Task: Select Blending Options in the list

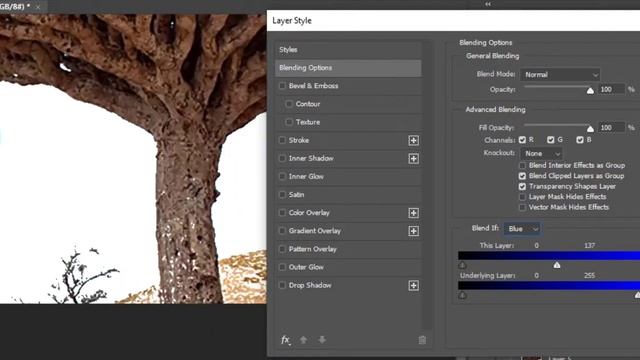Action: point(348,68)
